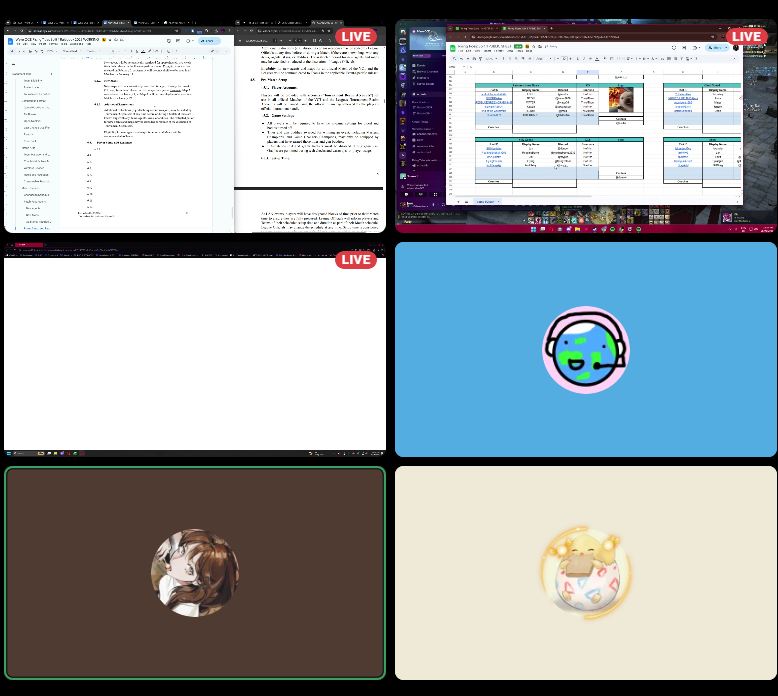778x696 pixels.
Task: Open version history icon in the Google Docs header
Action: pyautogui.click(x=169, y=41)
